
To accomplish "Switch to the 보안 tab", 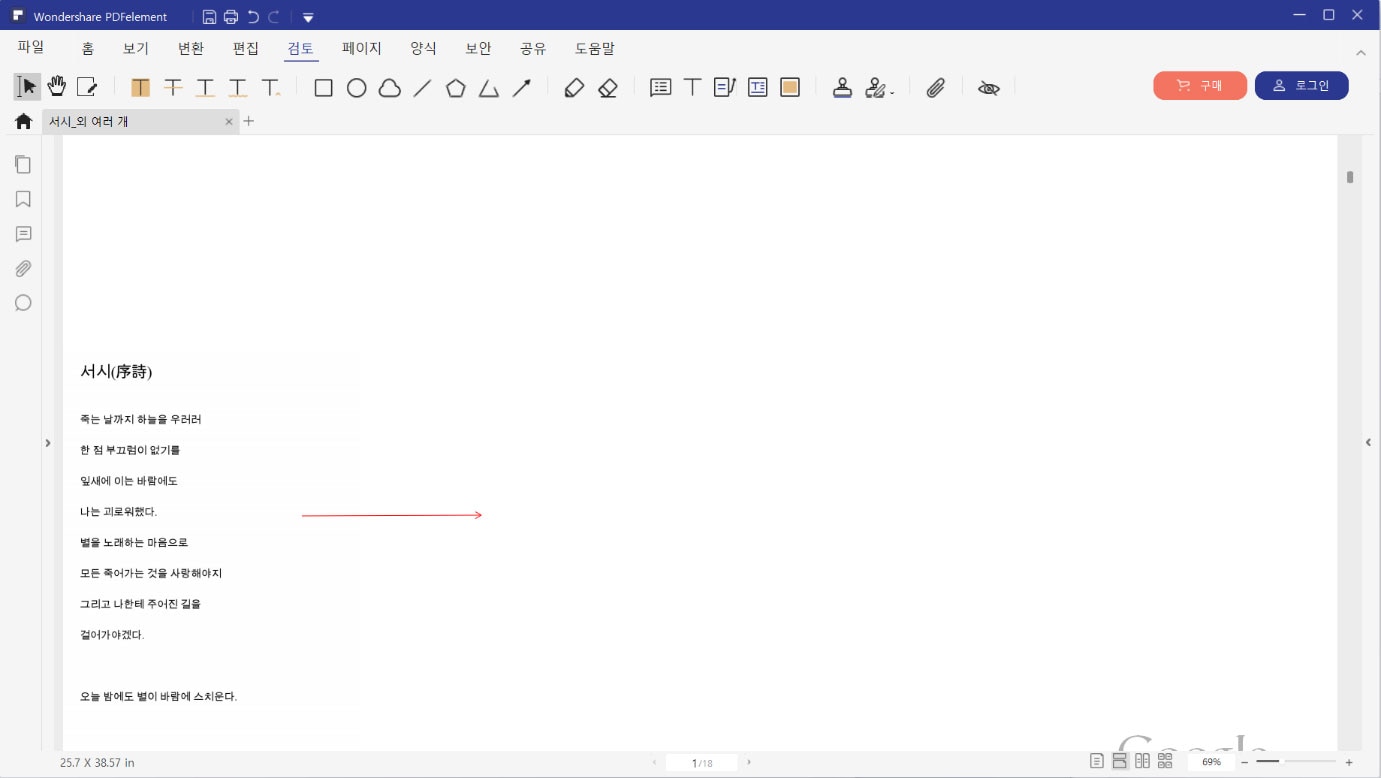I will click(479, 48).
